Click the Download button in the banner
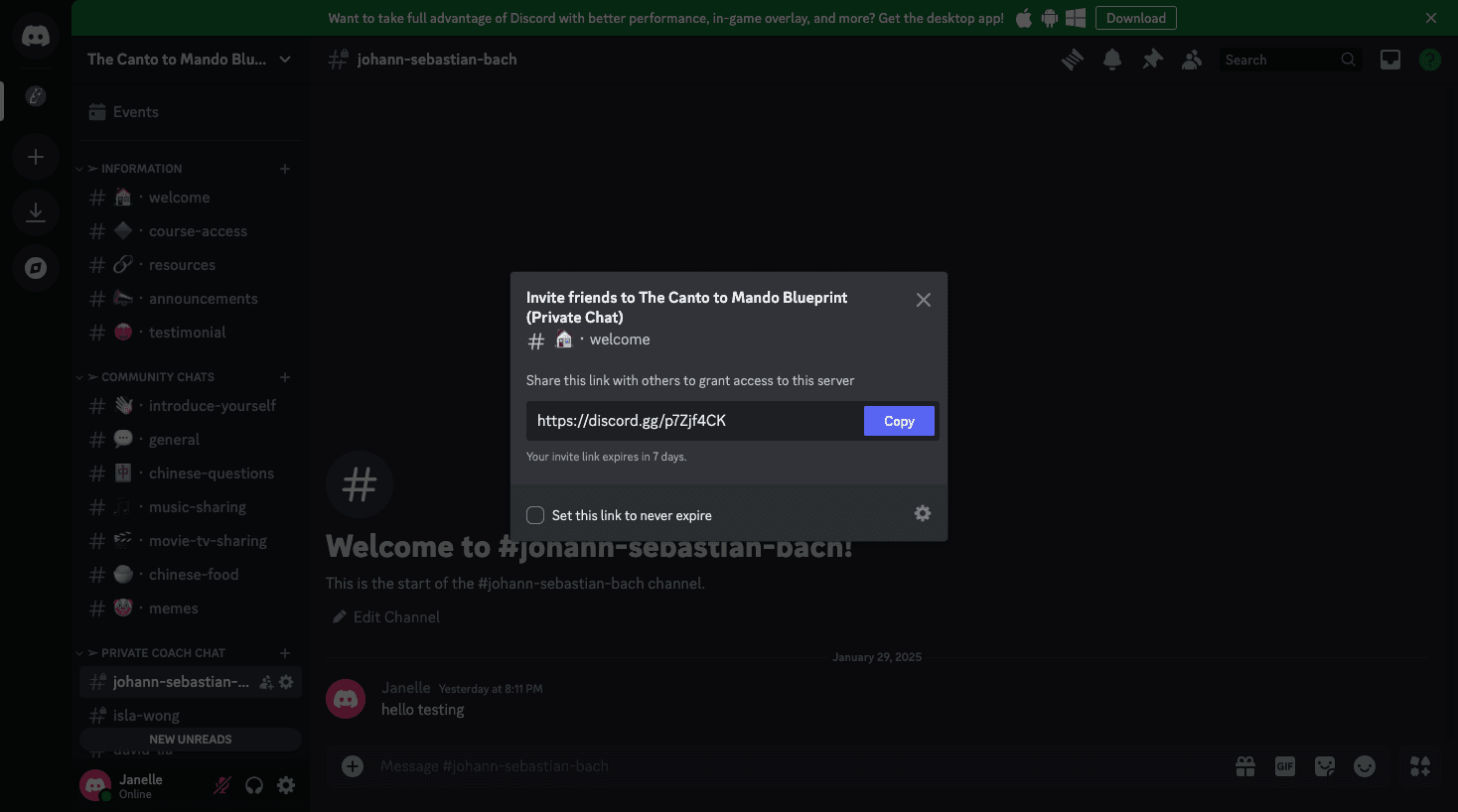 pyautogui.click(x=1136, y=18)
